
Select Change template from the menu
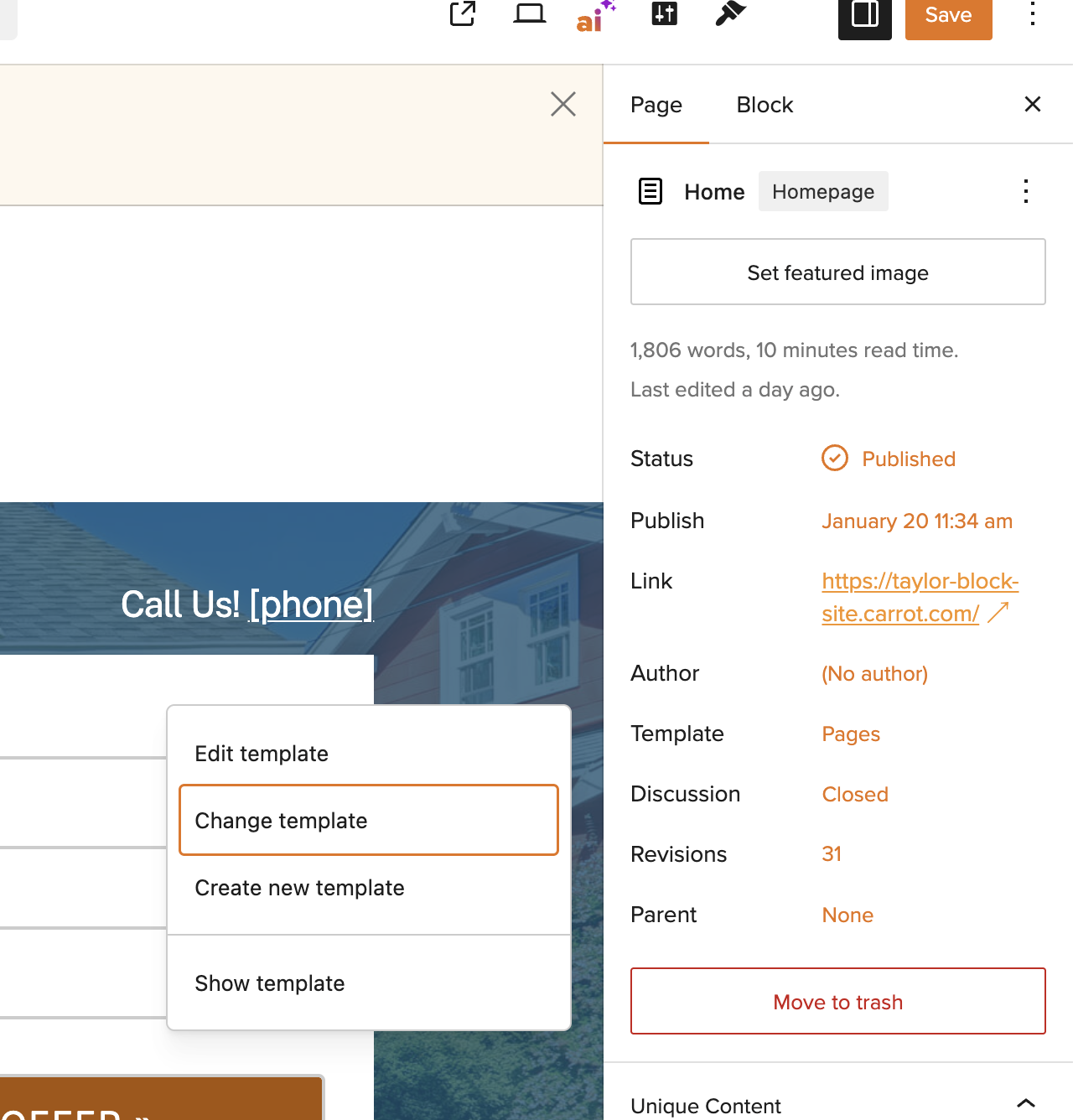click(368, 820)
